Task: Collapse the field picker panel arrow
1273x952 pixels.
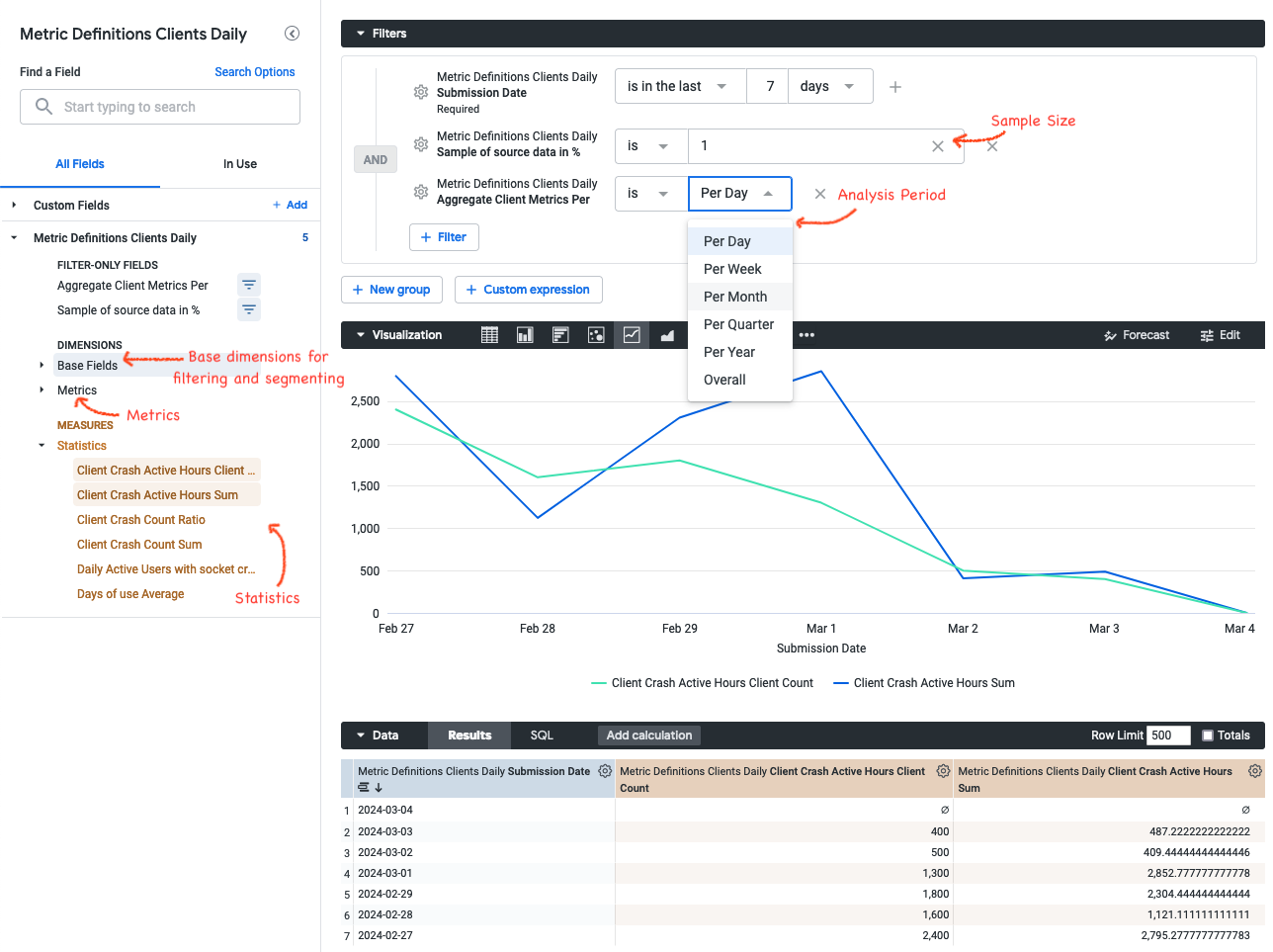Action: (x=292, y=34)
